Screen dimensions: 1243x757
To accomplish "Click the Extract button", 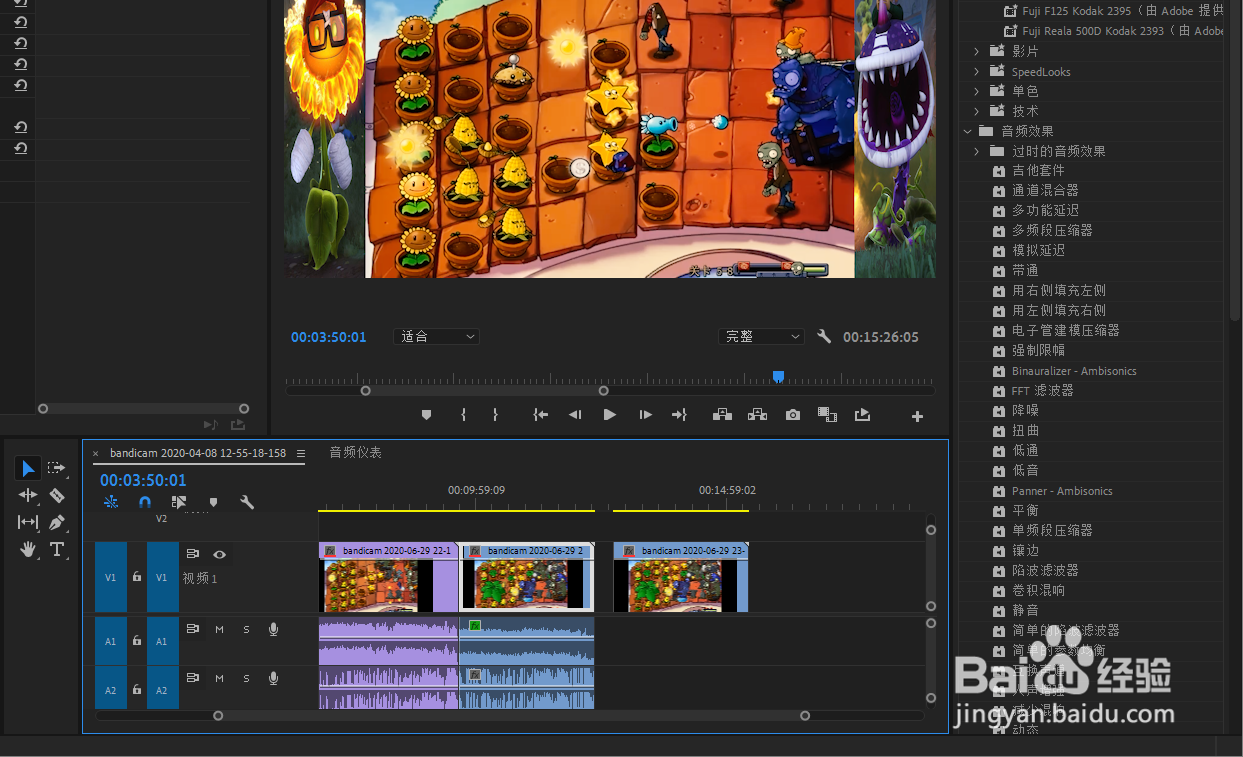I will click(x=757, y=415).
